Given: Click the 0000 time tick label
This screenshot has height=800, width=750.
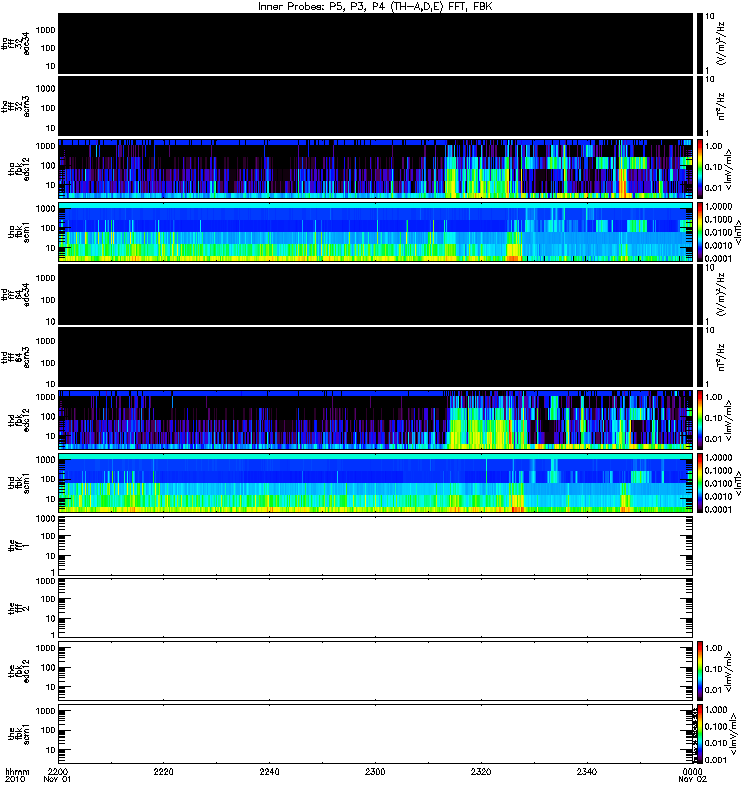Looking at the screenshot, I should (x=692, y=771).
